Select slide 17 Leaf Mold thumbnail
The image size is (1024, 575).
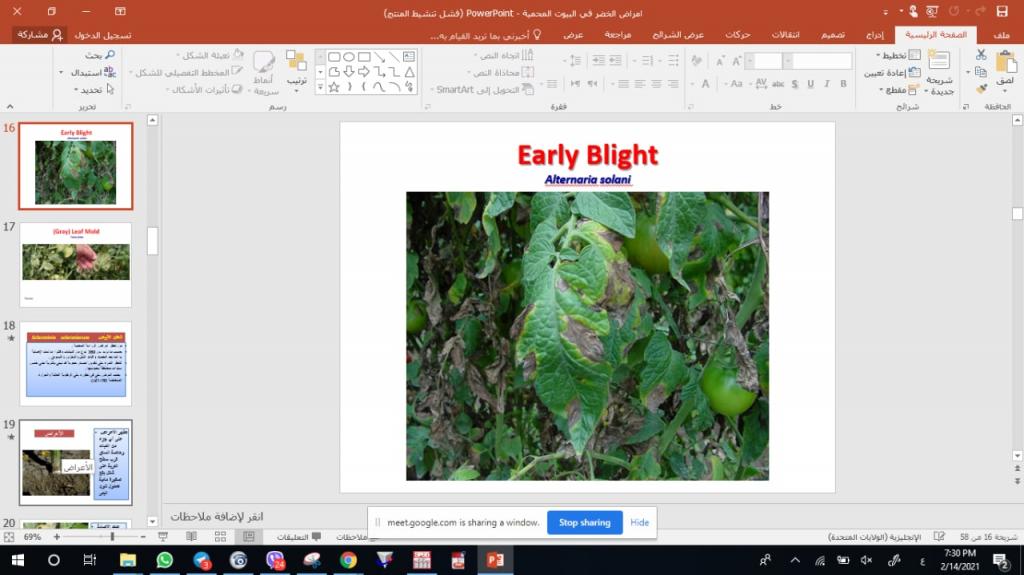76,264
